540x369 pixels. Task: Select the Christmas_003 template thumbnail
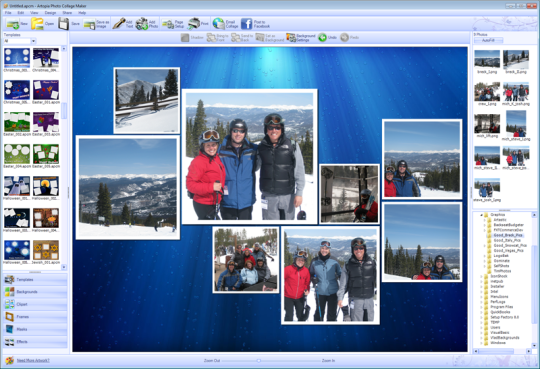coord(17,58)
